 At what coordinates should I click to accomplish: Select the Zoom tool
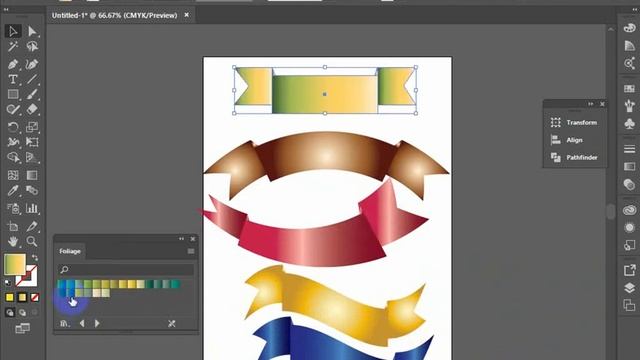32,242
